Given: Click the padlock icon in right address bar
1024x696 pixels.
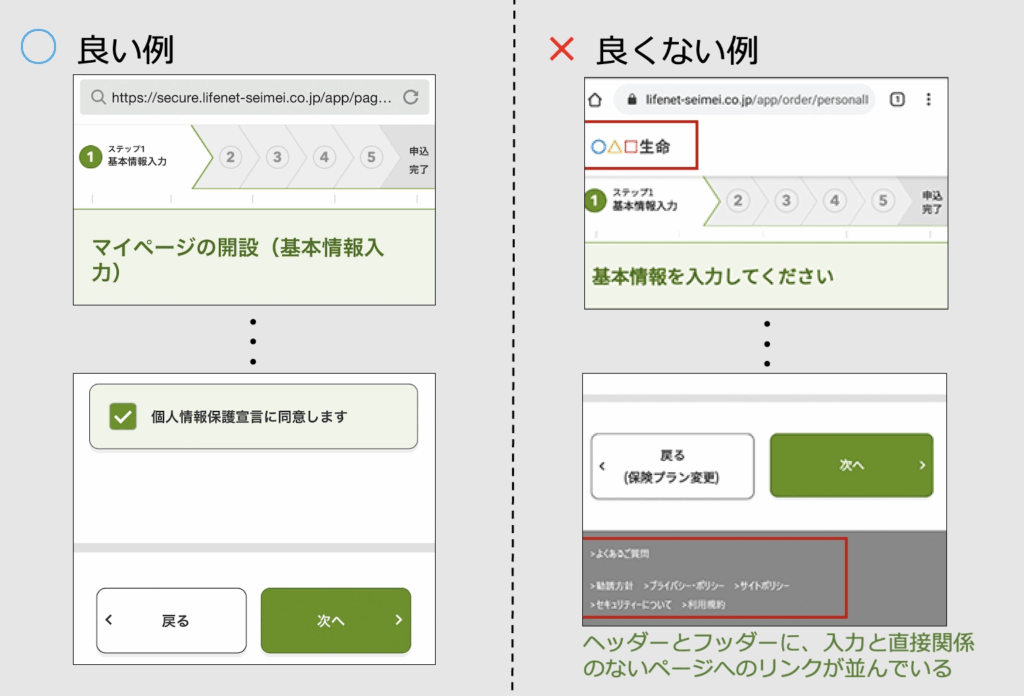Looking at the screenshot, I should [x=630, y=100].
